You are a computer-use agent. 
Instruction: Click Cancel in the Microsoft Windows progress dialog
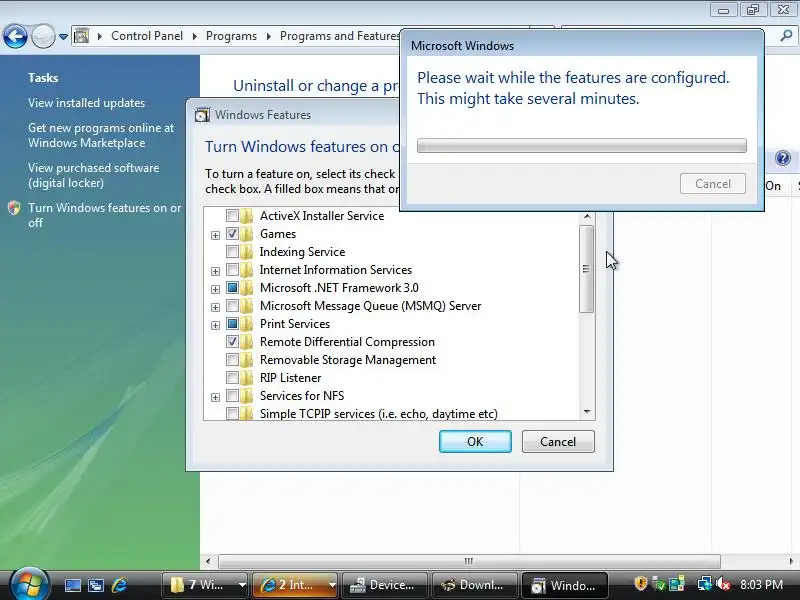713,184
